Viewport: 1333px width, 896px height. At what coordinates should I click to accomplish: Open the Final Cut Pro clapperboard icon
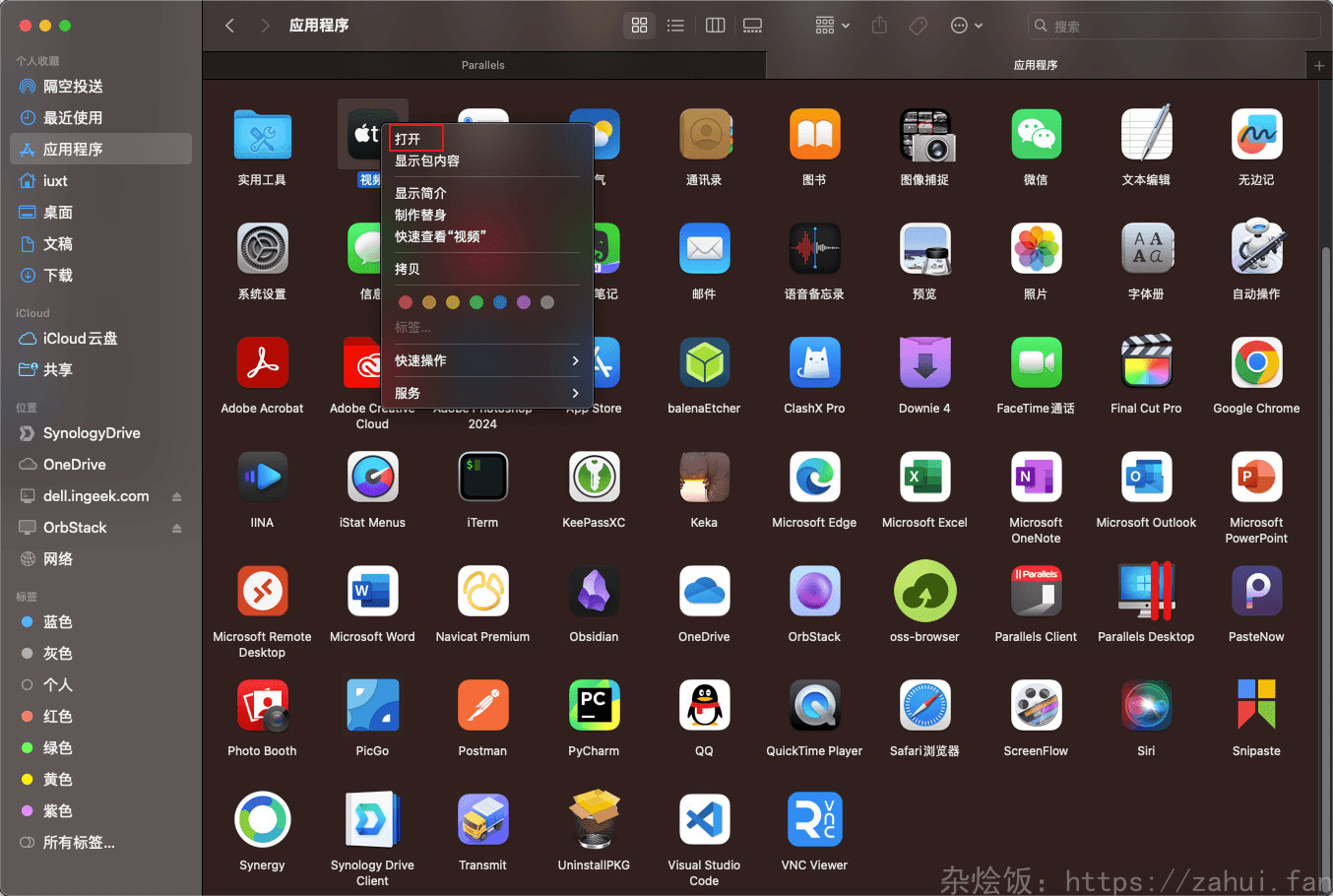click(1146, 363)
